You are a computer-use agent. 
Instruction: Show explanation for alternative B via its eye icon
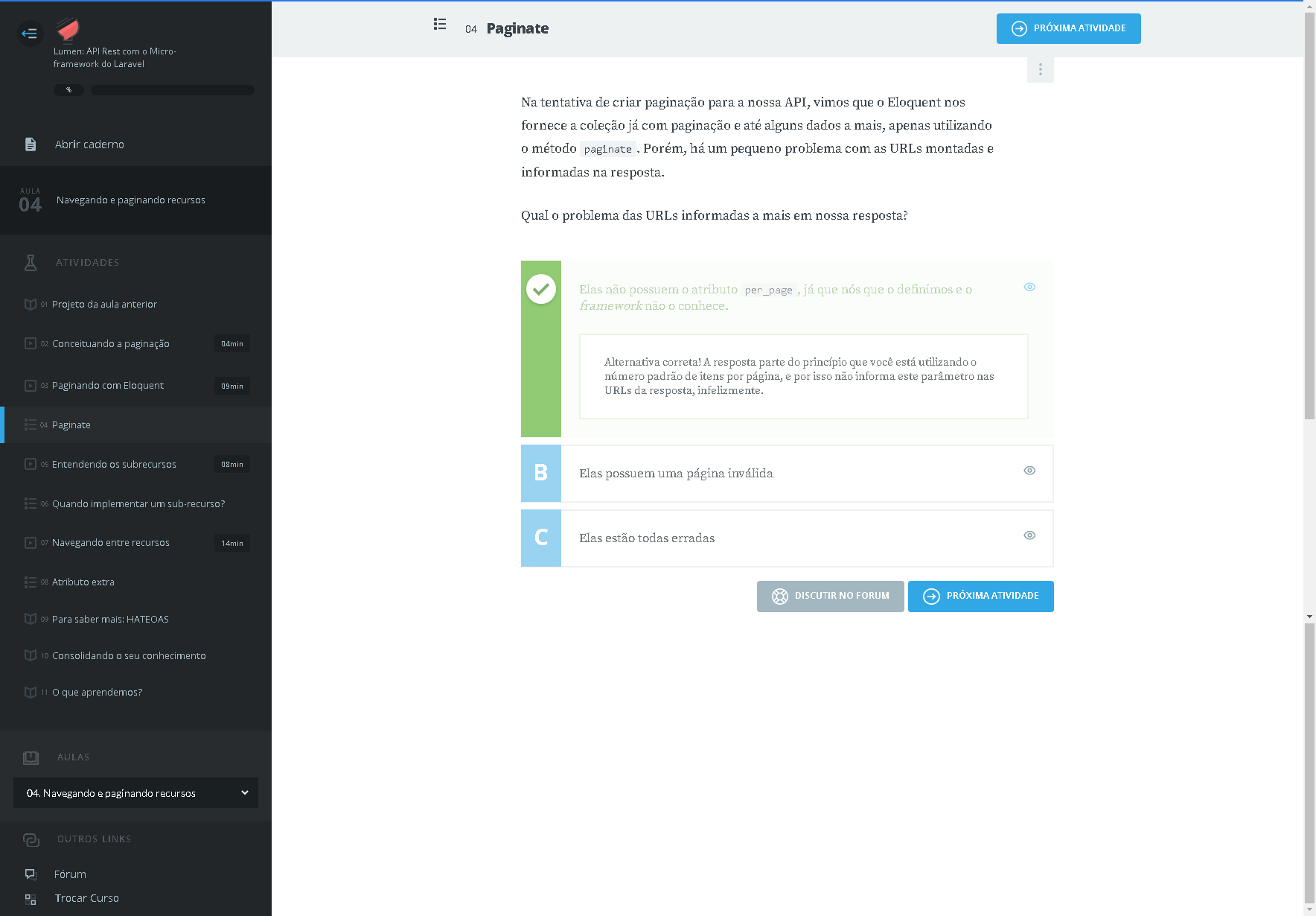click(x=1029, y=471)
